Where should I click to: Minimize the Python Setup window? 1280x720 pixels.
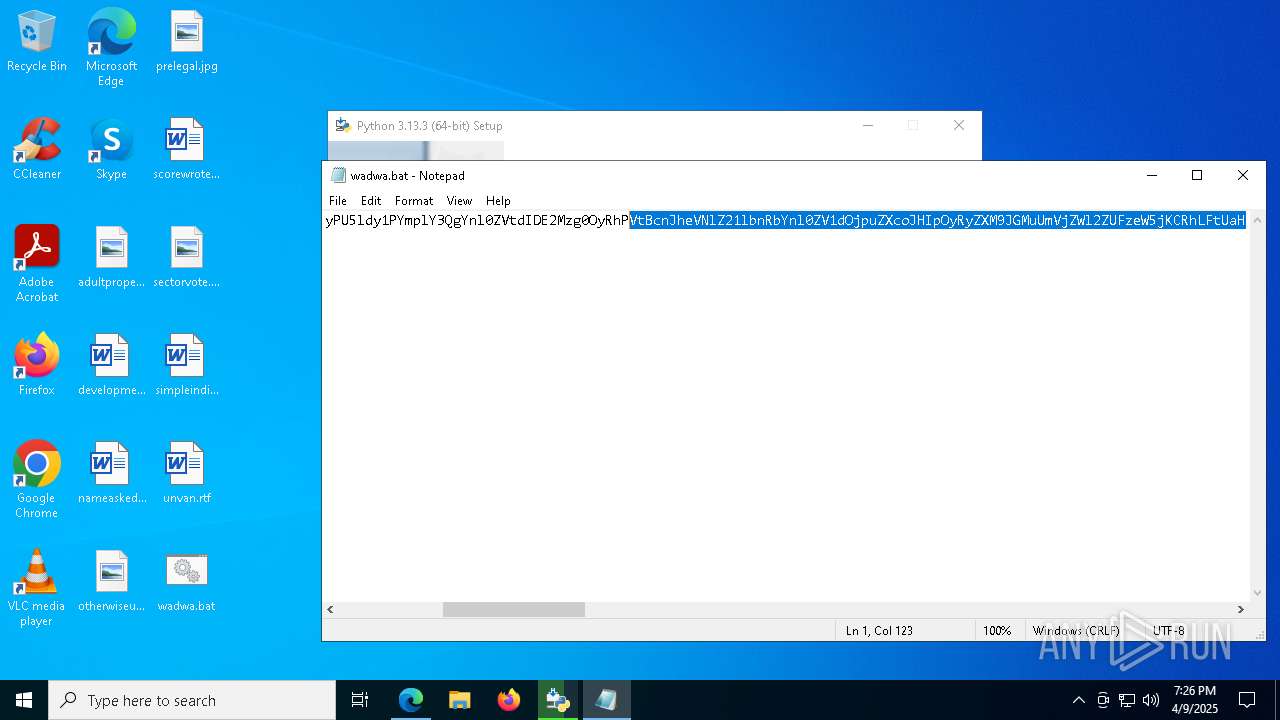pos(868,125)
